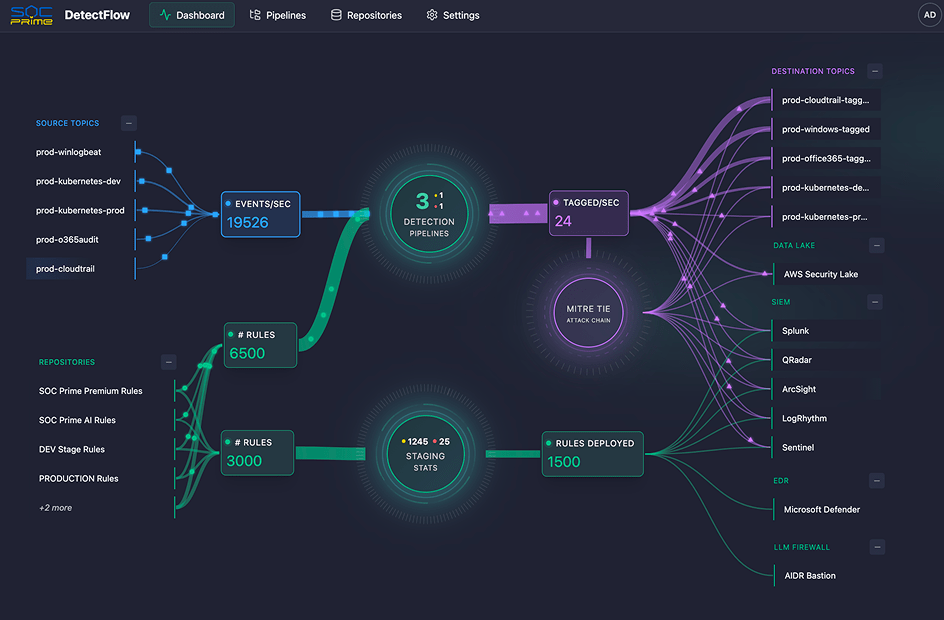Select the MITRE TIE Attack Chain node
Screen dimensions: 944x620
click(588, 313)
